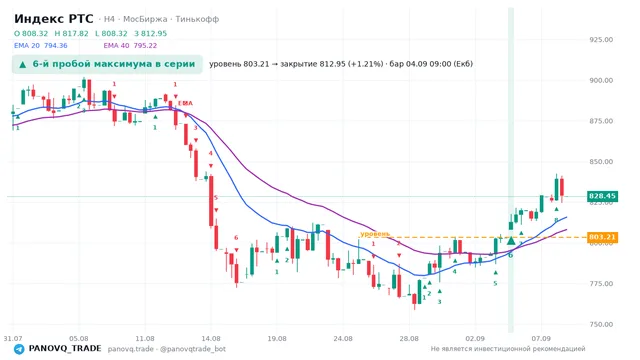Click the 750.00 price axis label
The image size is (640, 360).
(601, 324)
